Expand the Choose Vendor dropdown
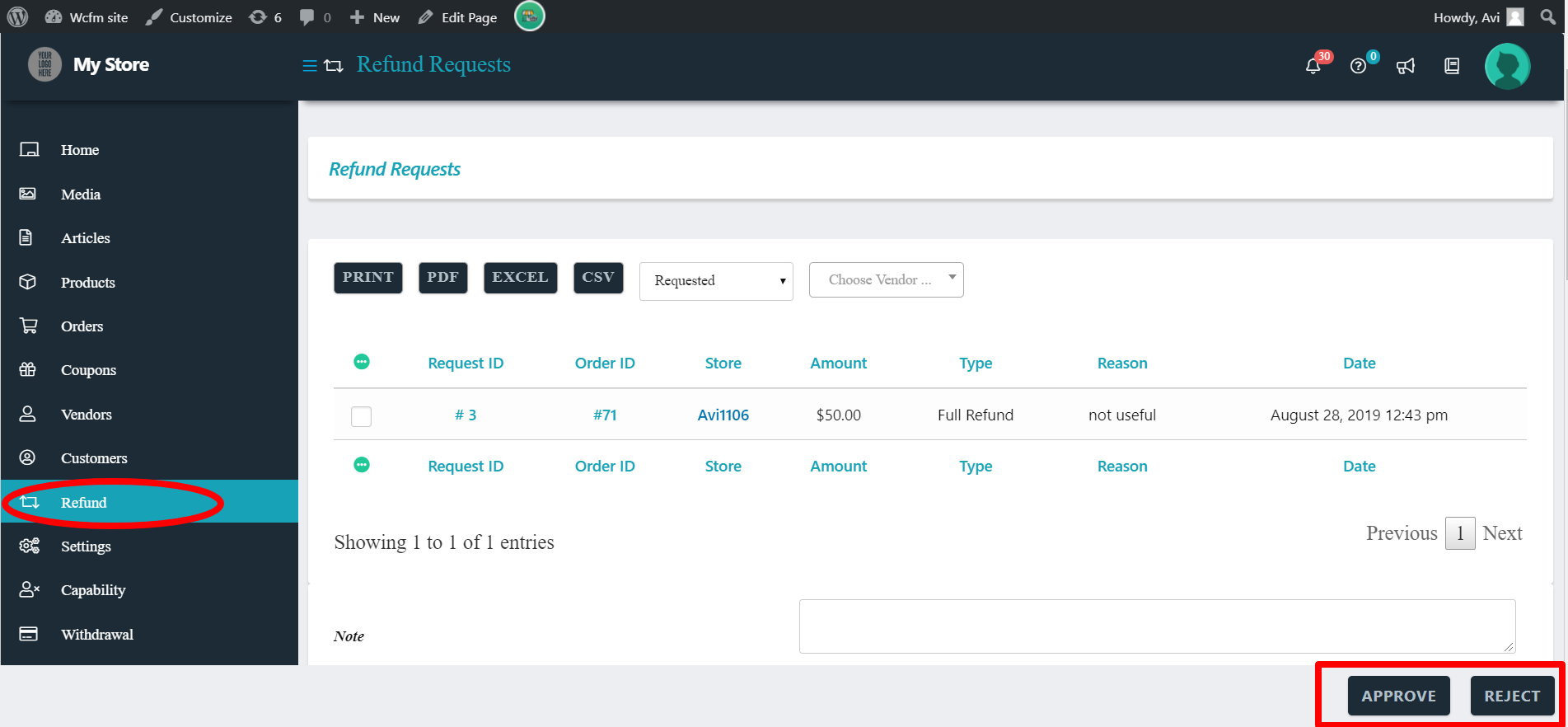Screen dimensions: 1568x727 point(887,279)
